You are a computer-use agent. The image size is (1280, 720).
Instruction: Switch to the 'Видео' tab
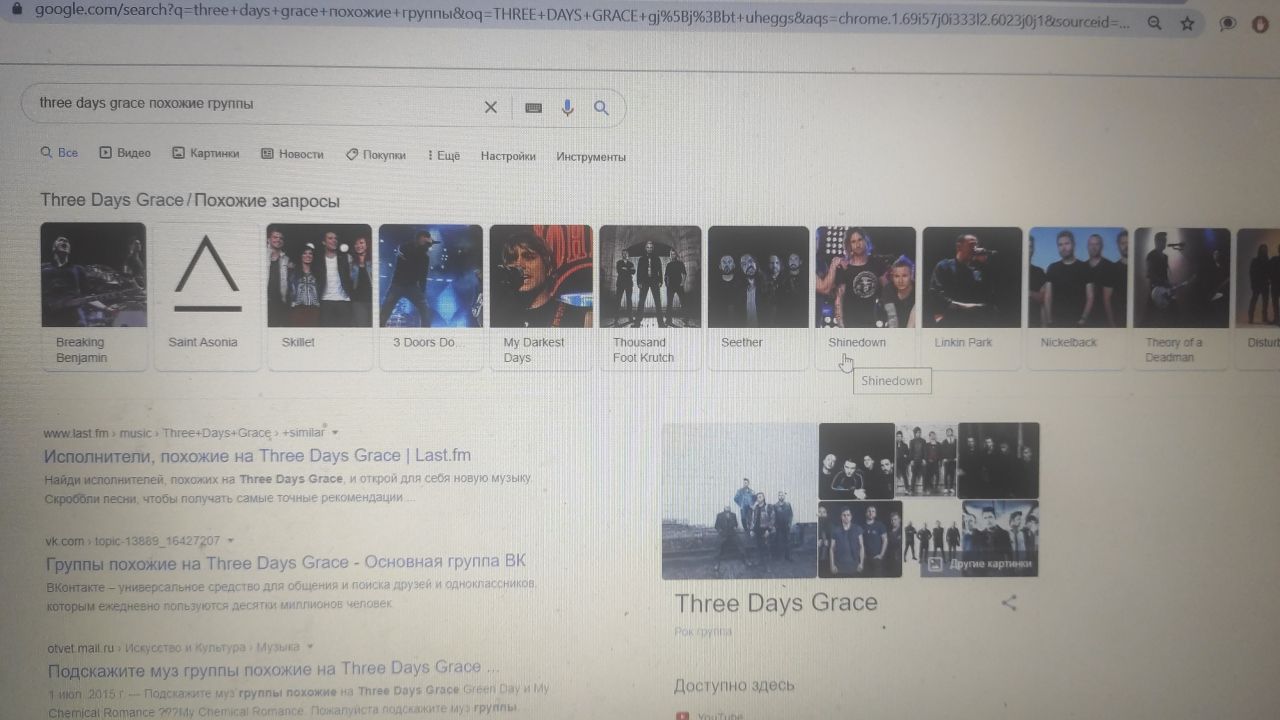point(125,153)
